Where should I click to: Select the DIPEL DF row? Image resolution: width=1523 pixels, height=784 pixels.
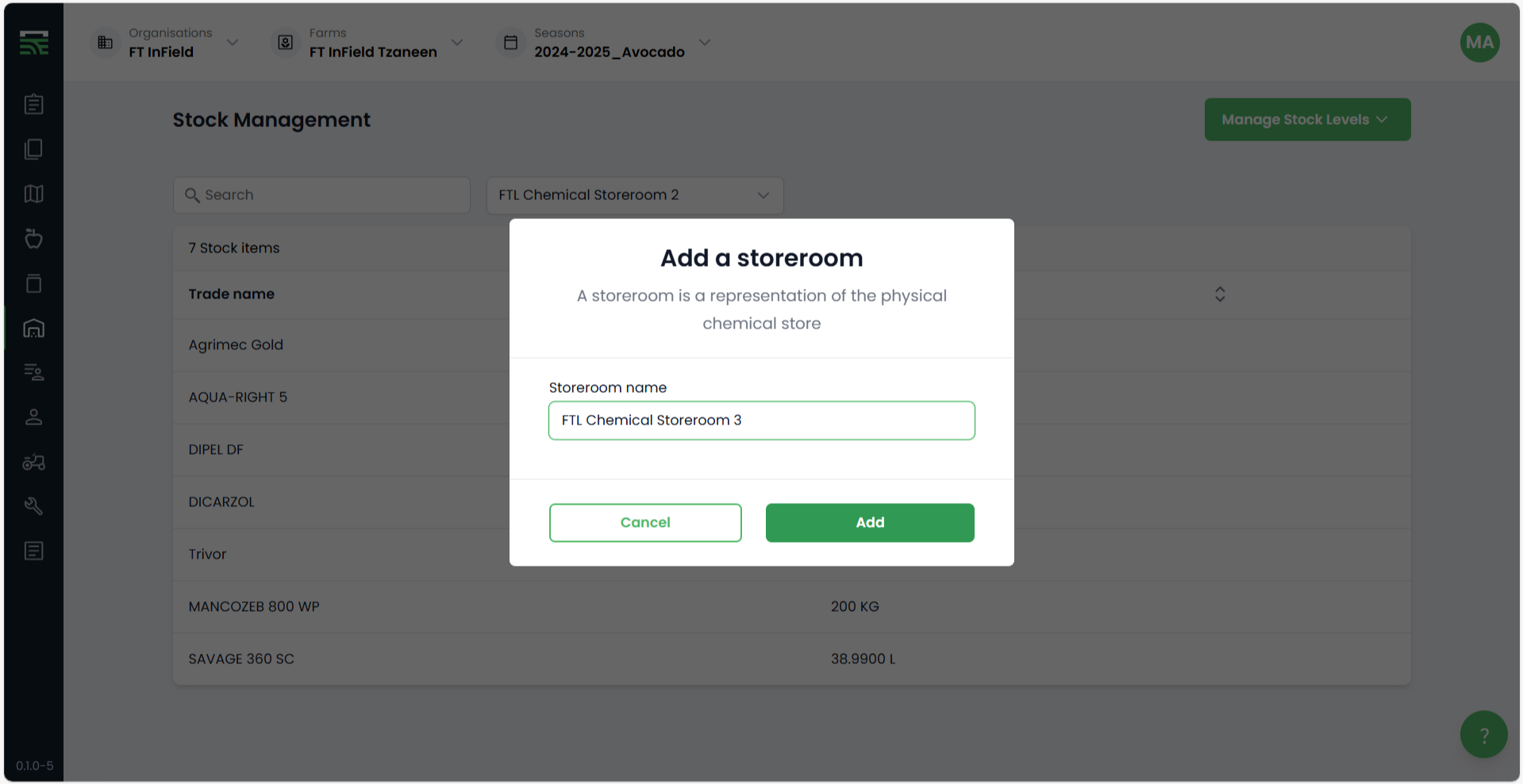pyautogui.click(x=791, y=450)
